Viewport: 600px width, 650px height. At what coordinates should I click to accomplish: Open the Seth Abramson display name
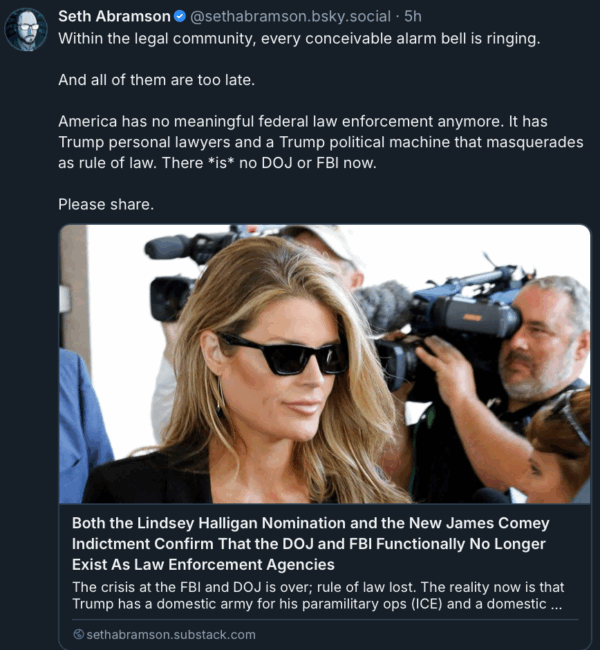(x=114, y=17)
